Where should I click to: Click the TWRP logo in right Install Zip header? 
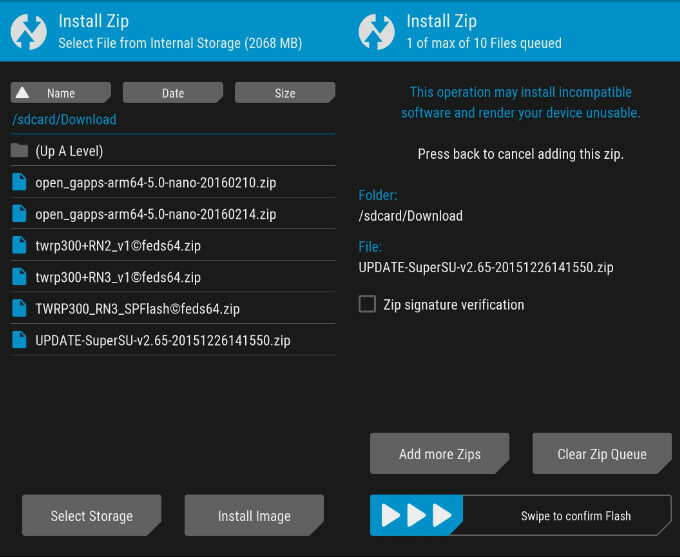coord(376,32)
